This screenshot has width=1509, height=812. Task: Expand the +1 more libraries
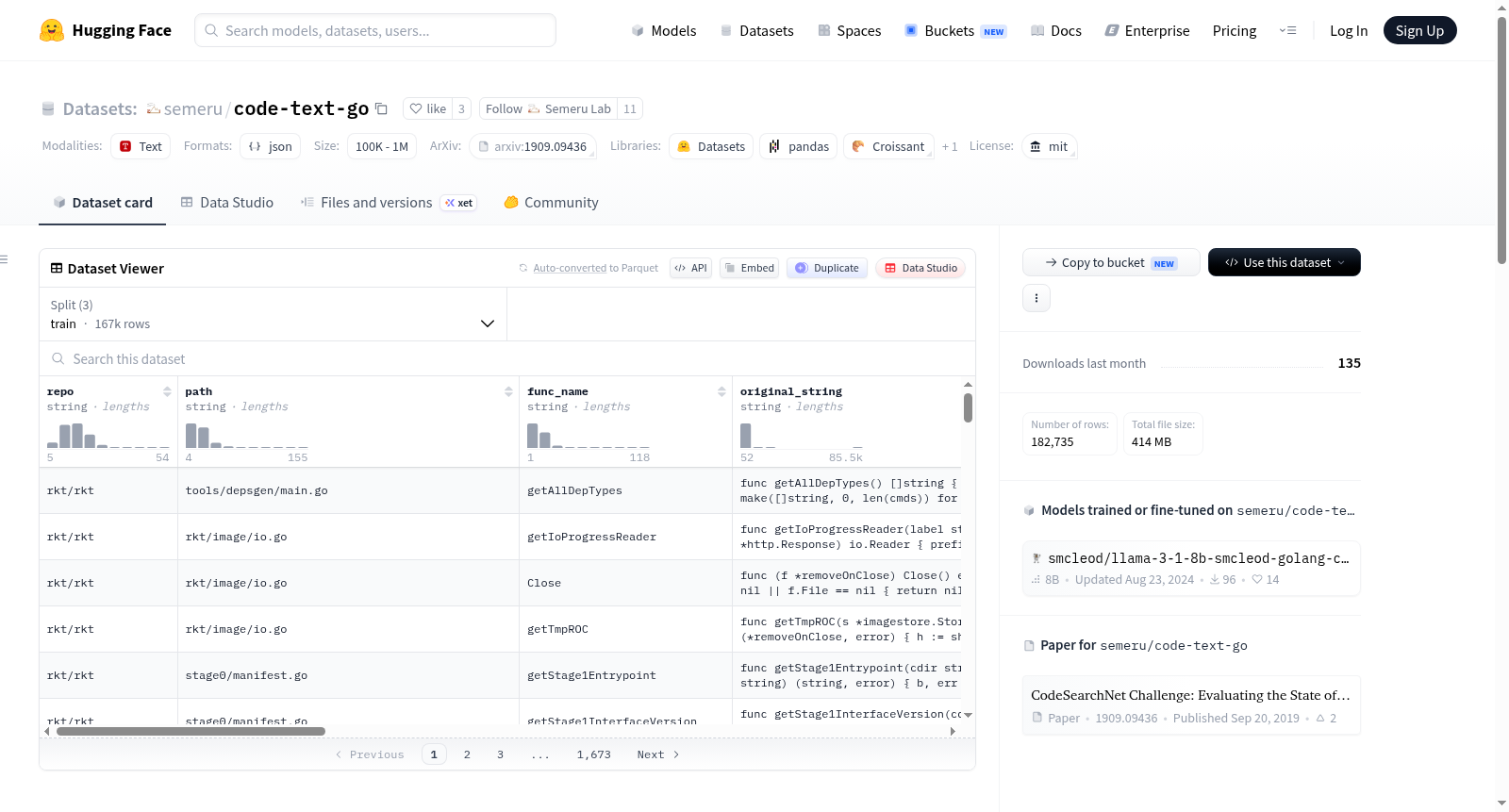tap(950, 147)
